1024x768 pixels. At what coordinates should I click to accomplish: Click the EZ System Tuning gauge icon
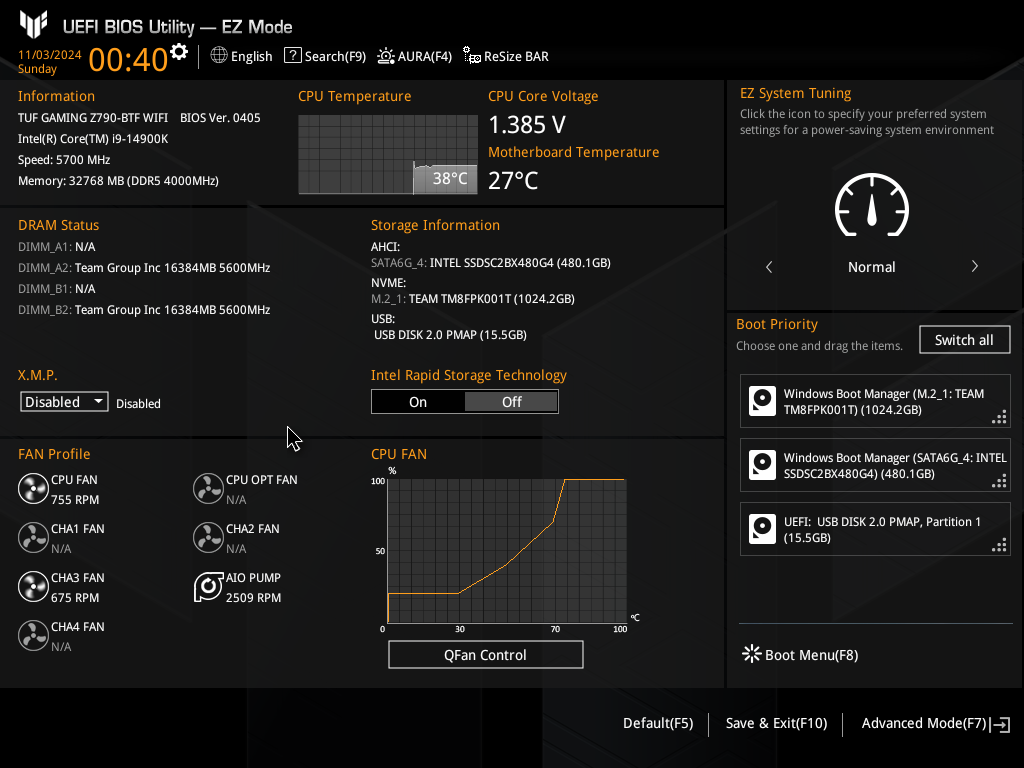tap(872, 205)
